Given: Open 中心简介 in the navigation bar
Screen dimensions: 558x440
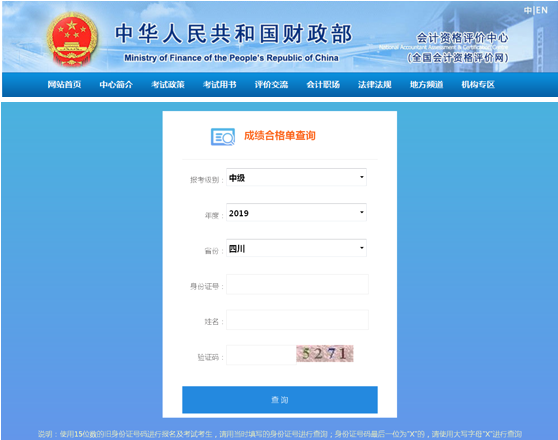Looking at the screenshot, I should [x=116, y=85].
